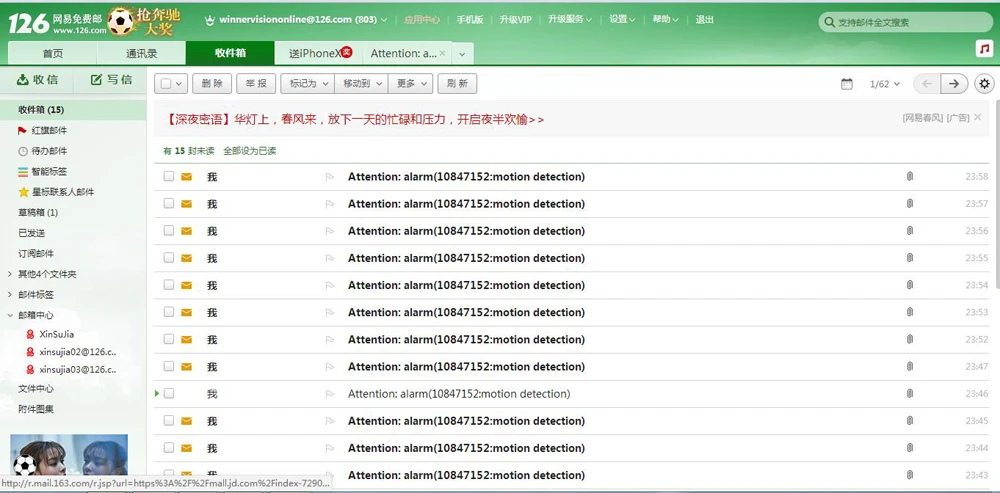1000x493 pixels.
Task: Tick checkbox of the 23:52 email
Action: 168,339
